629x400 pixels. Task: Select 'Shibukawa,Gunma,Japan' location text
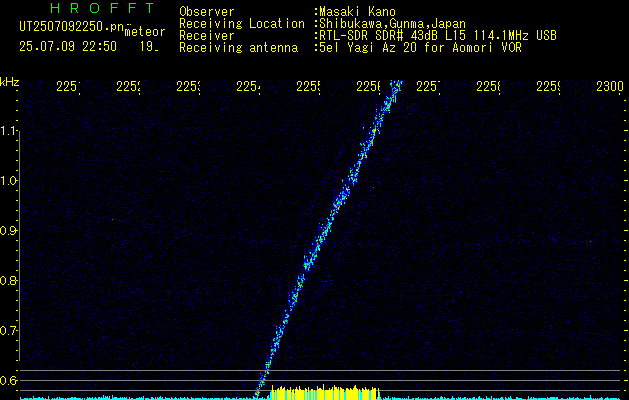pos(392,24)
